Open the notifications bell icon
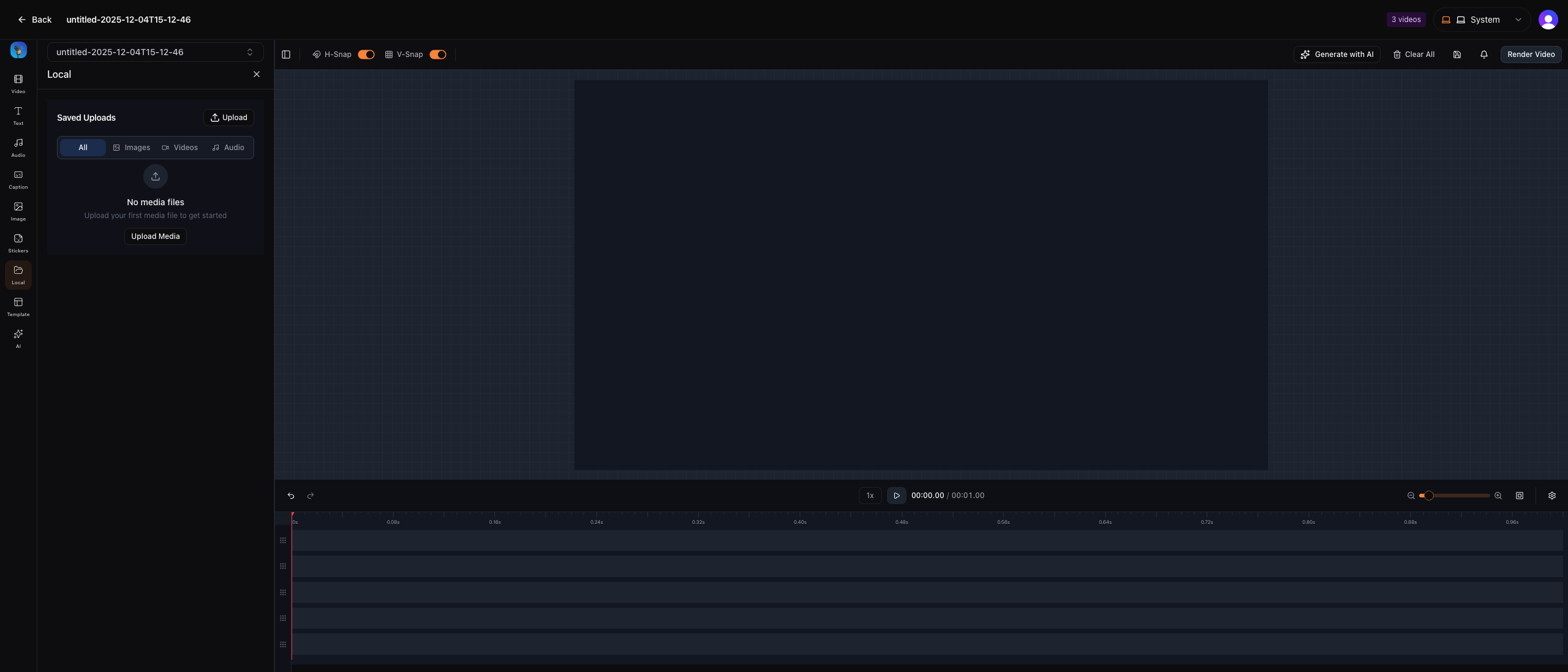The height and width of the screenshot is (672, 1568). coord(1484,55)
